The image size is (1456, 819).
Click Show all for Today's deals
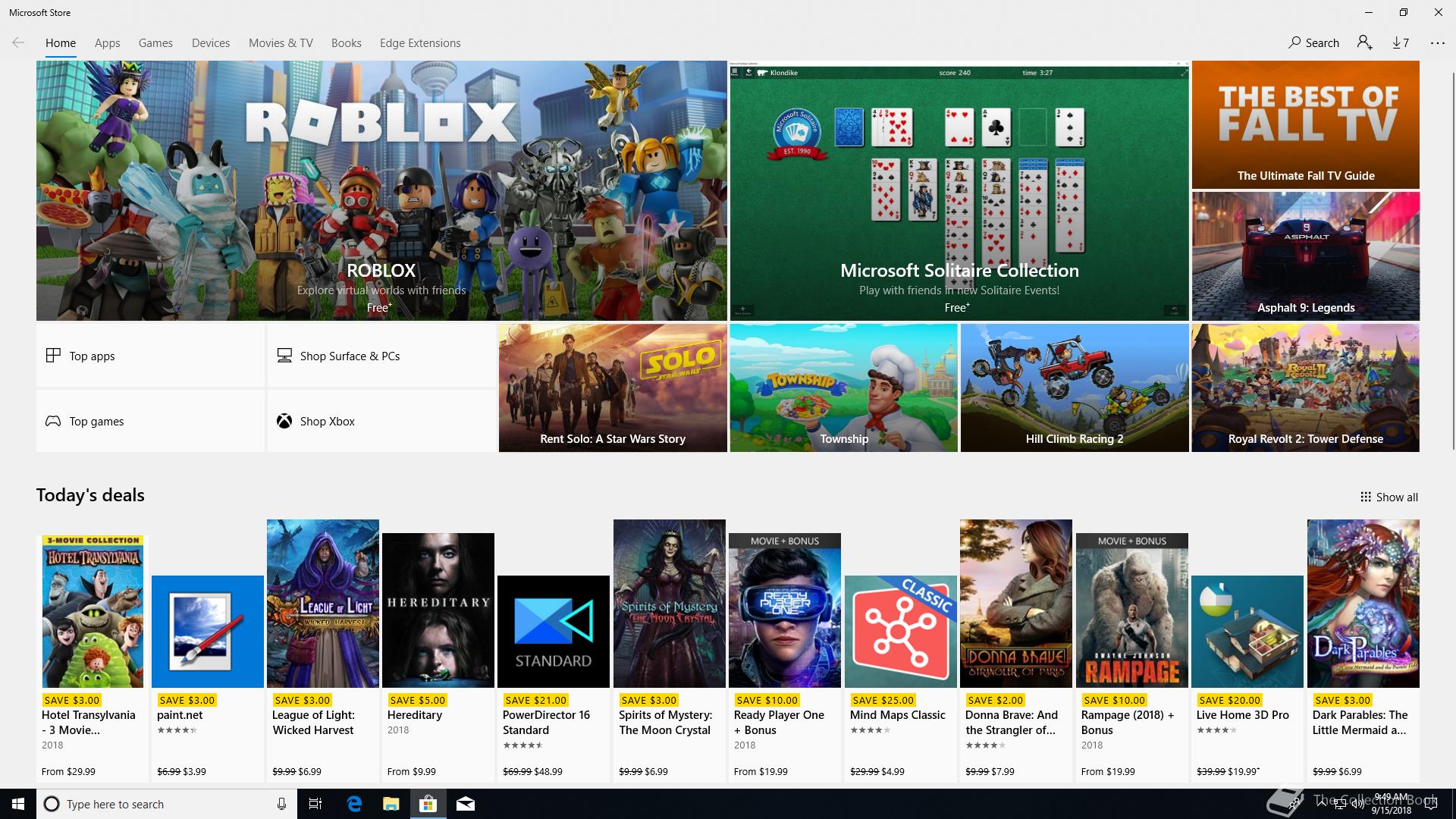tap(1389, 497)
